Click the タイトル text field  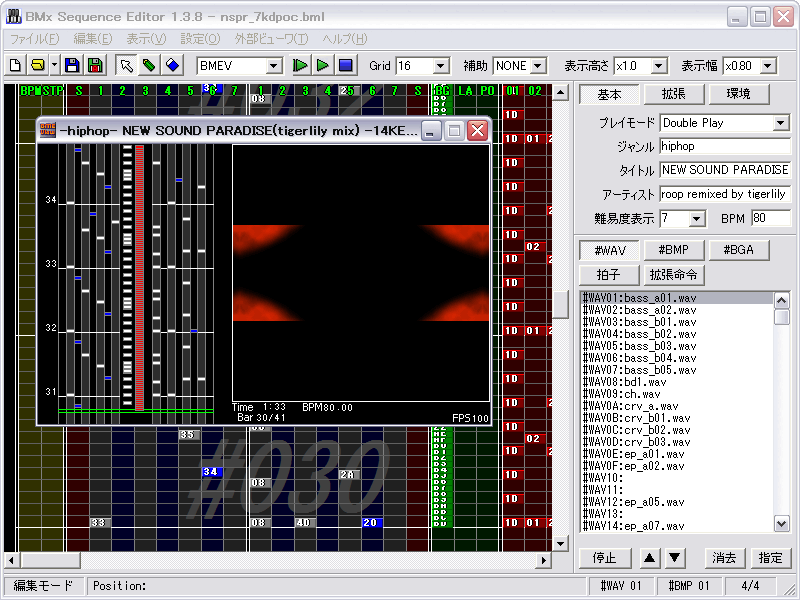pos(725,170)
